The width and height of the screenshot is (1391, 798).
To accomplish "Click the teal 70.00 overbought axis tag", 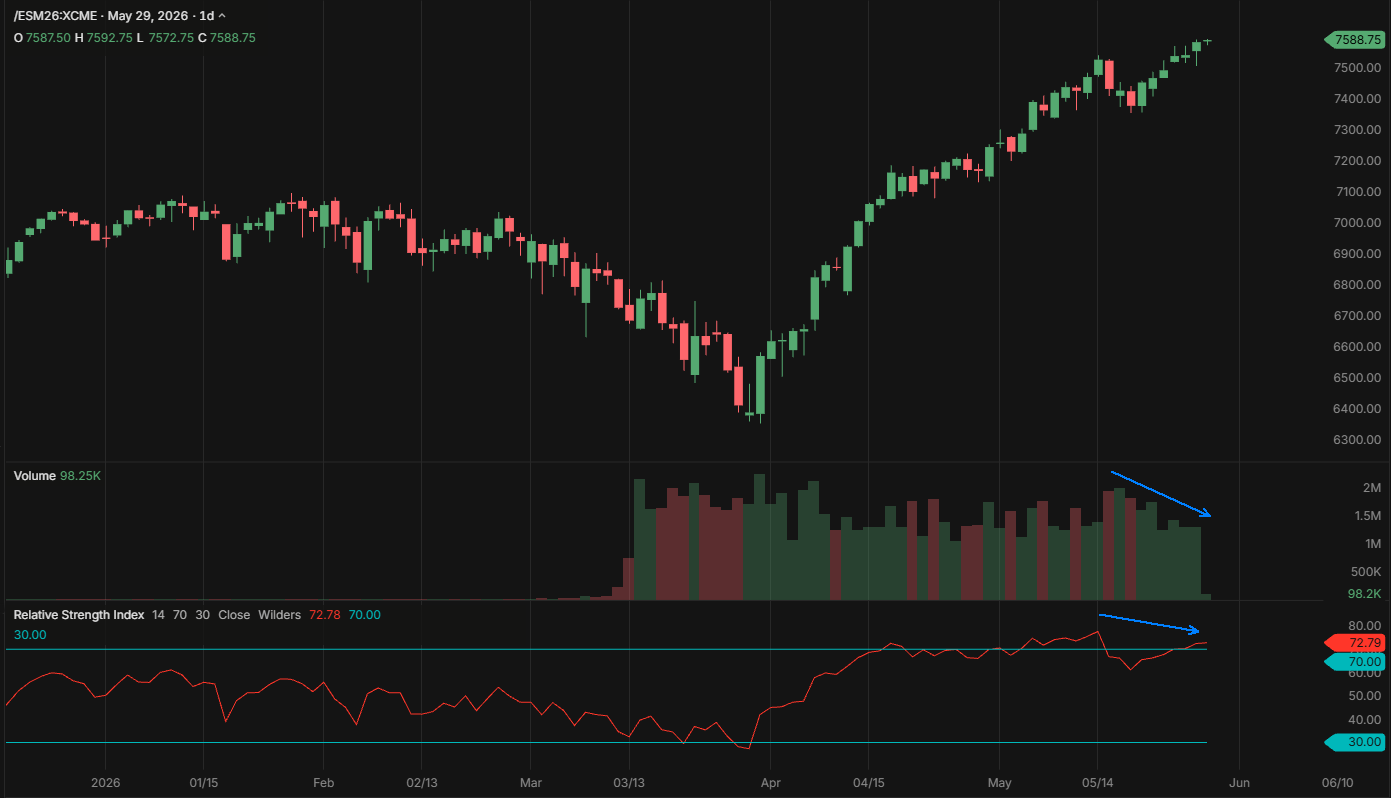I will [1354, 662].
